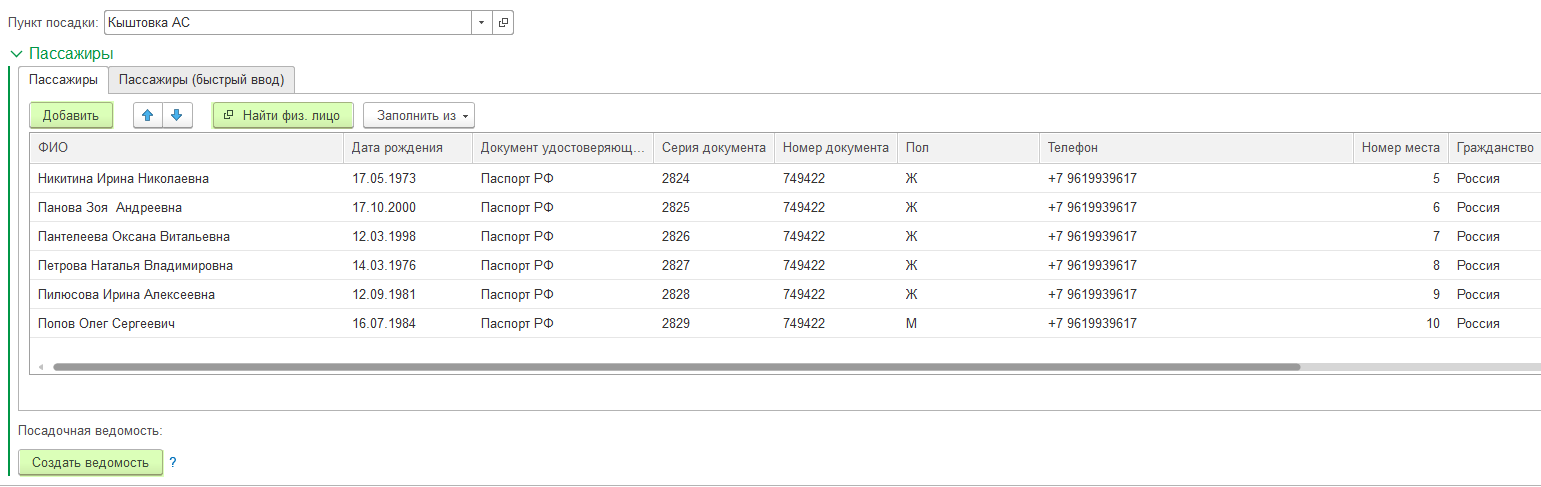Click the Дата рождения column header

pyautogui.click(x=408, y=148)
